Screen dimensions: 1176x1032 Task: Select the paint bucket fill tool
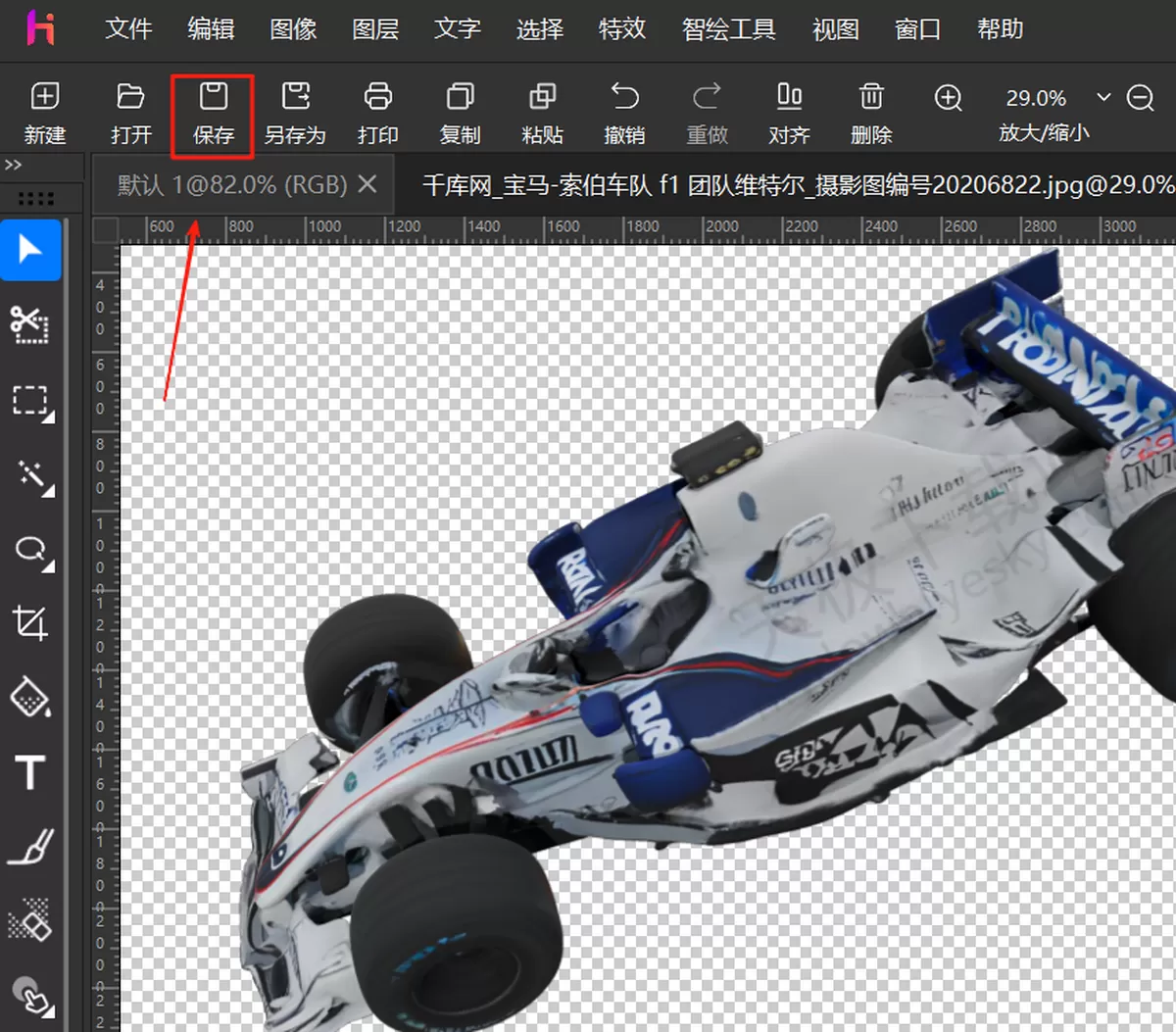coord(30,697)
